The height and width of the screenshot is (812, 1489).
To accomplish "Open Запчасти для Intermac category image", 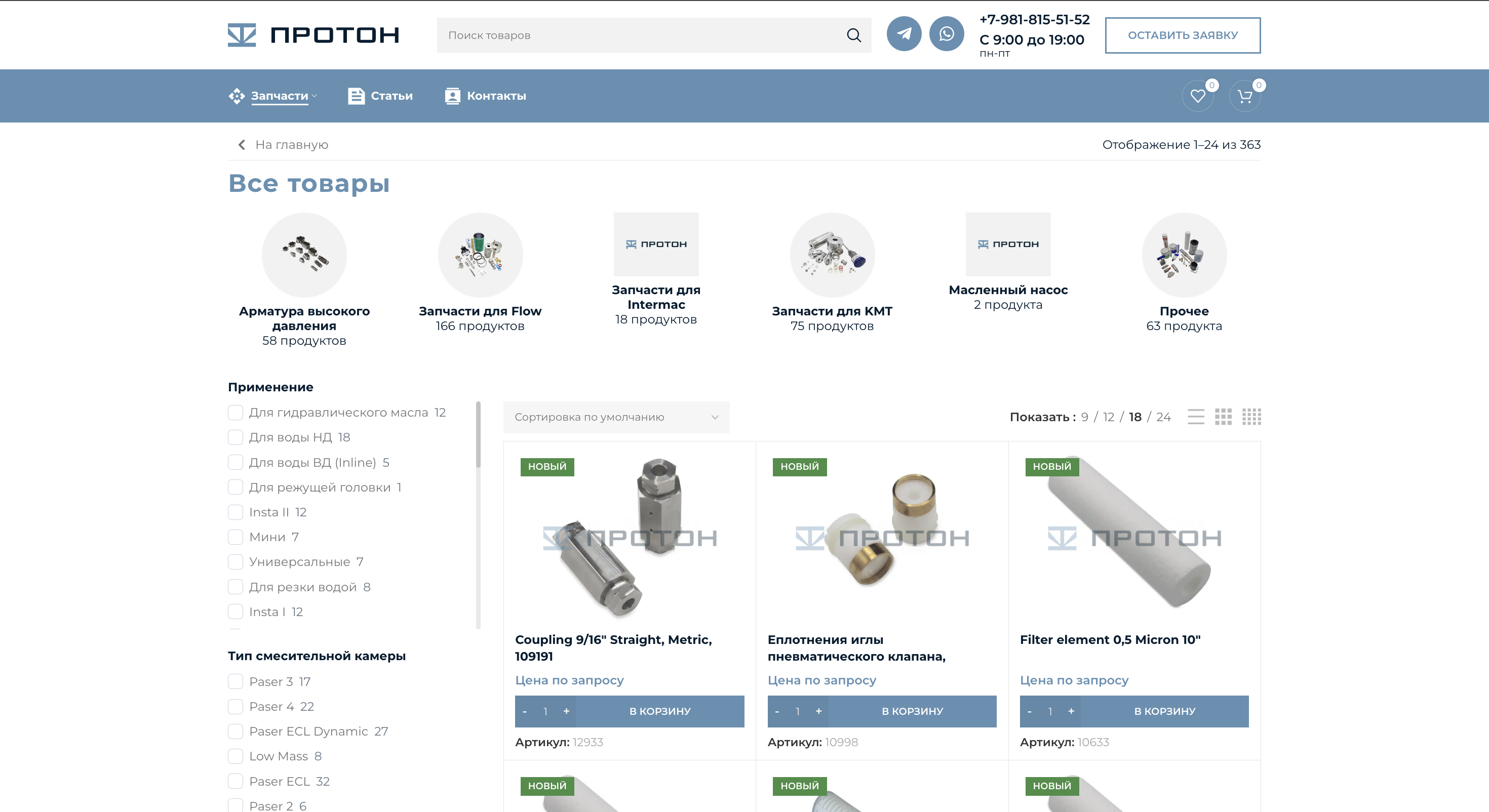I will (656, 245).
